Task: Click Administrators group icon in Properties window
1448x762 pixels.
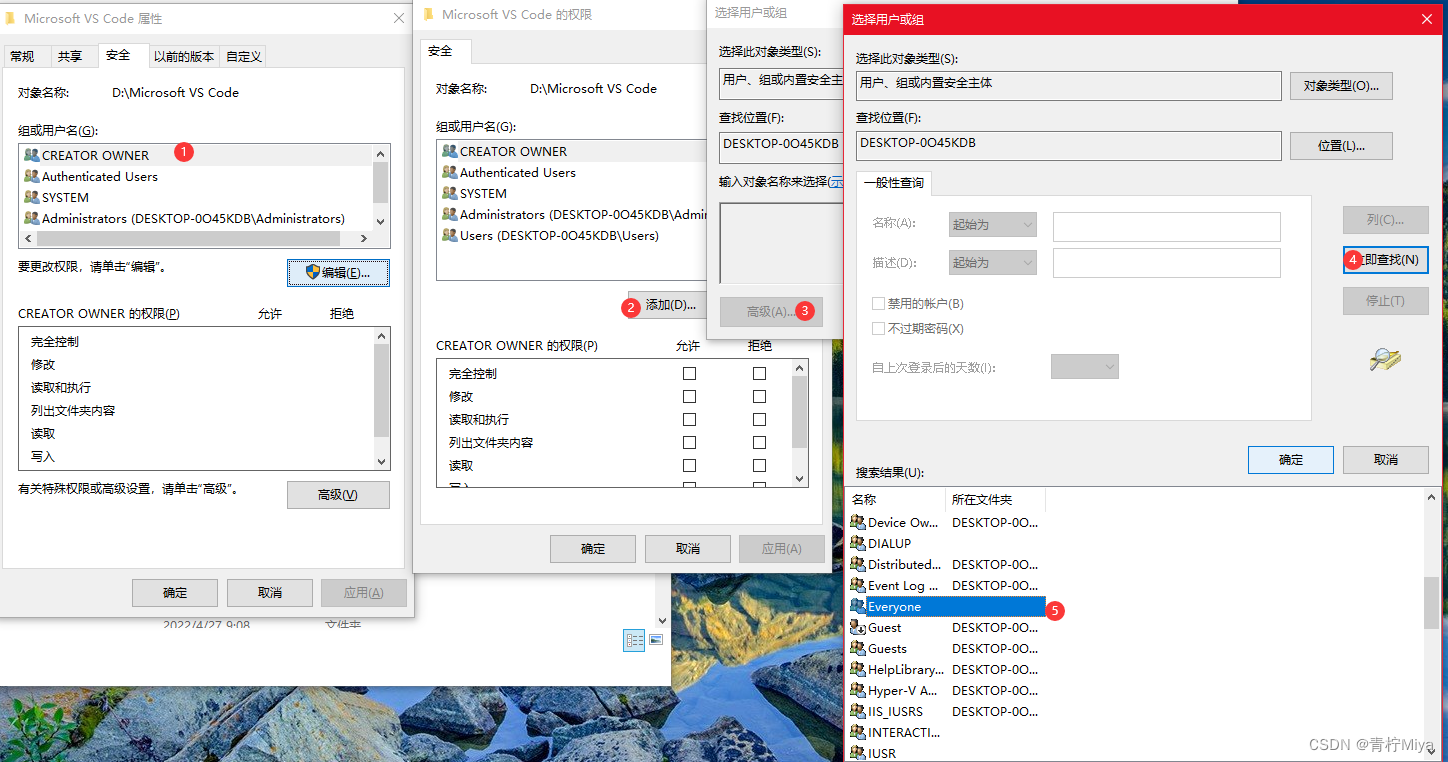Action: click(31, 218)
